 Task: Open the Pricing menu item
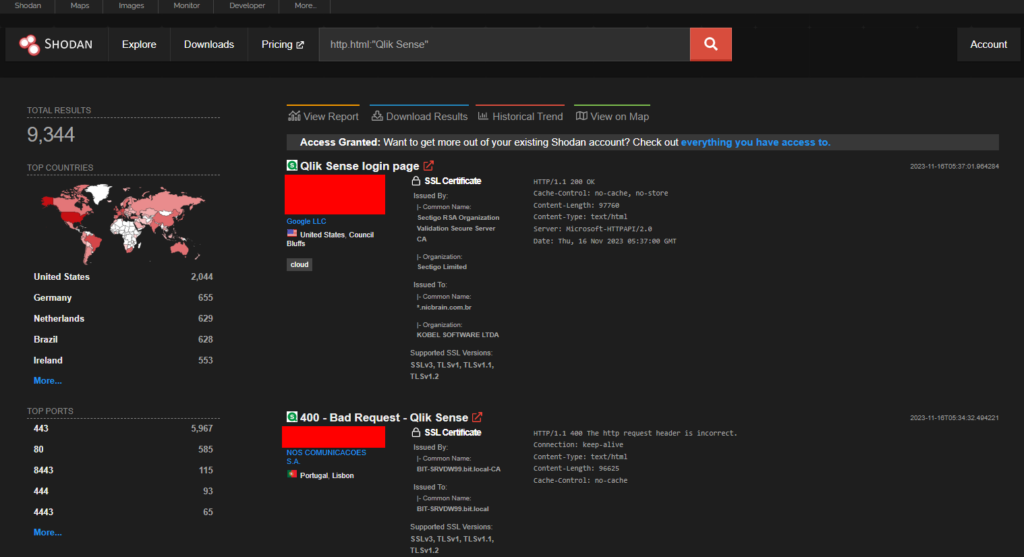pyautogui.click(x=283, y=44)
